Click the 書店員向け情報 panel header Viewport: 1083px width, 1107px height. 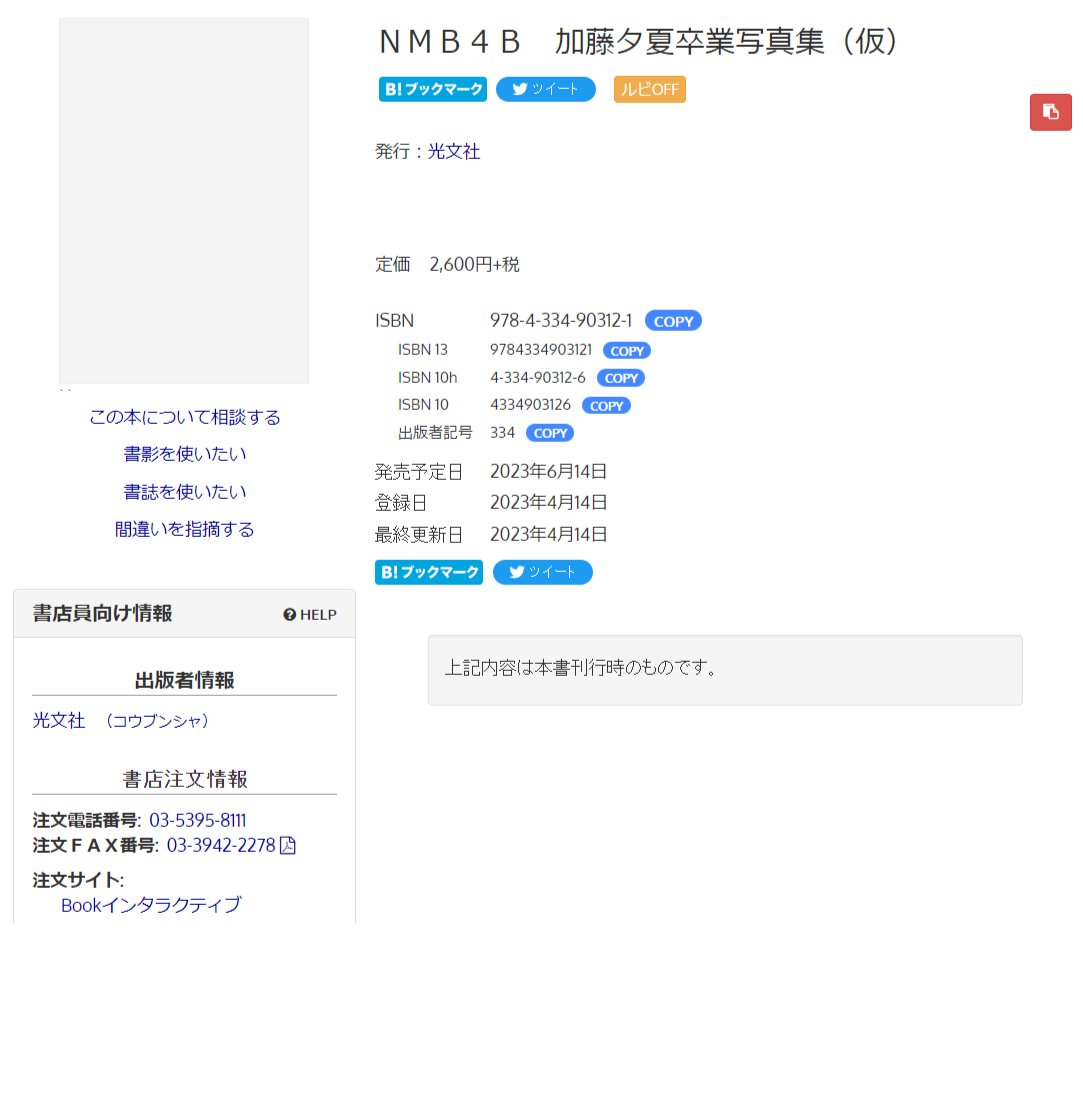tap(184, 614)
